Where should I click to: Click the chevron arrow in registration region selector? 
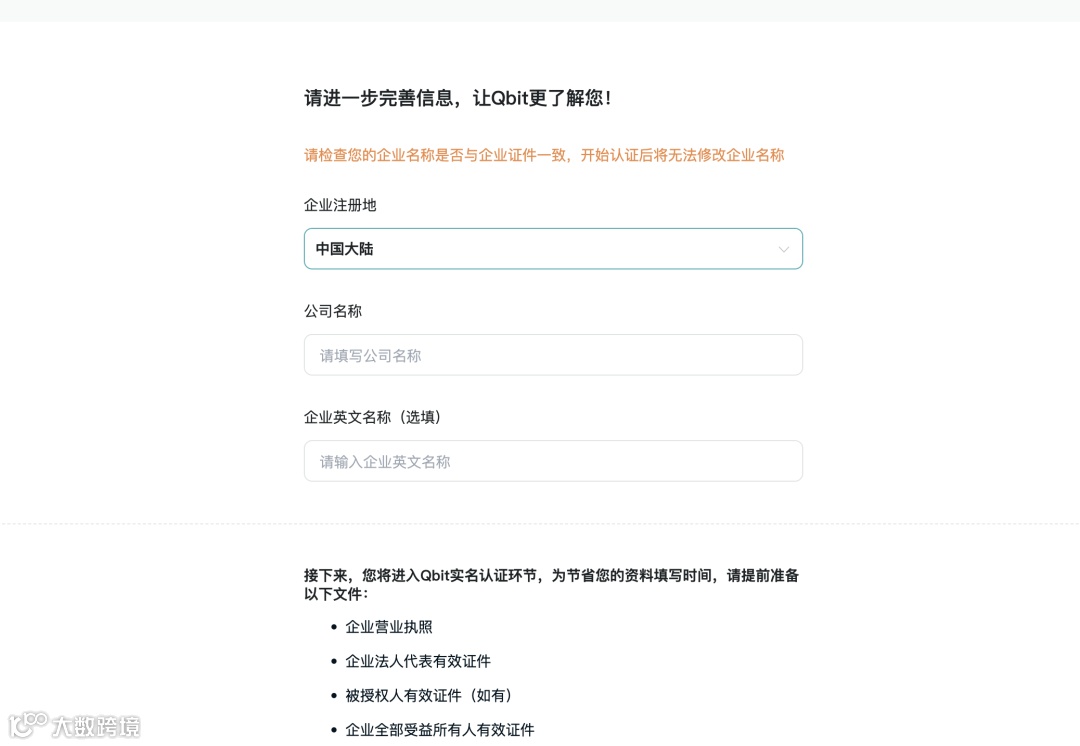pos(783,249)
